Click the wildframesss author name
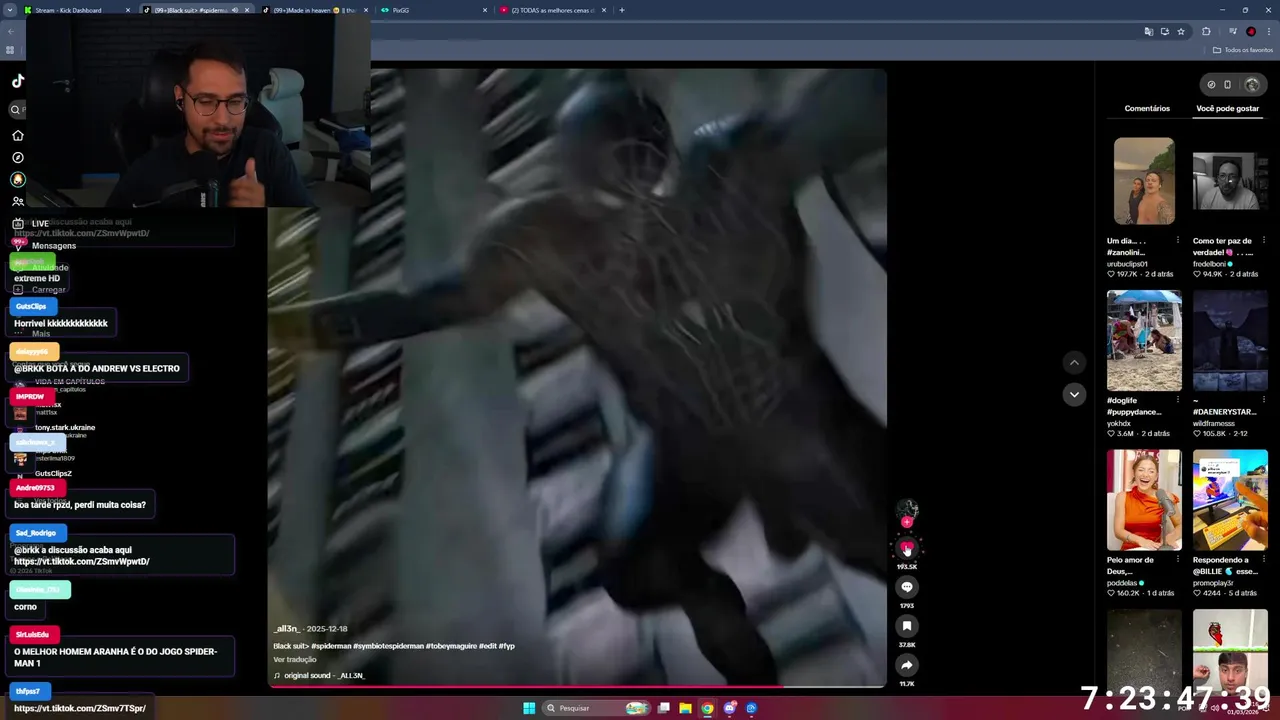Image resolution: width=1280 pixels, height=720 pixels. [x=1213, y=424]
